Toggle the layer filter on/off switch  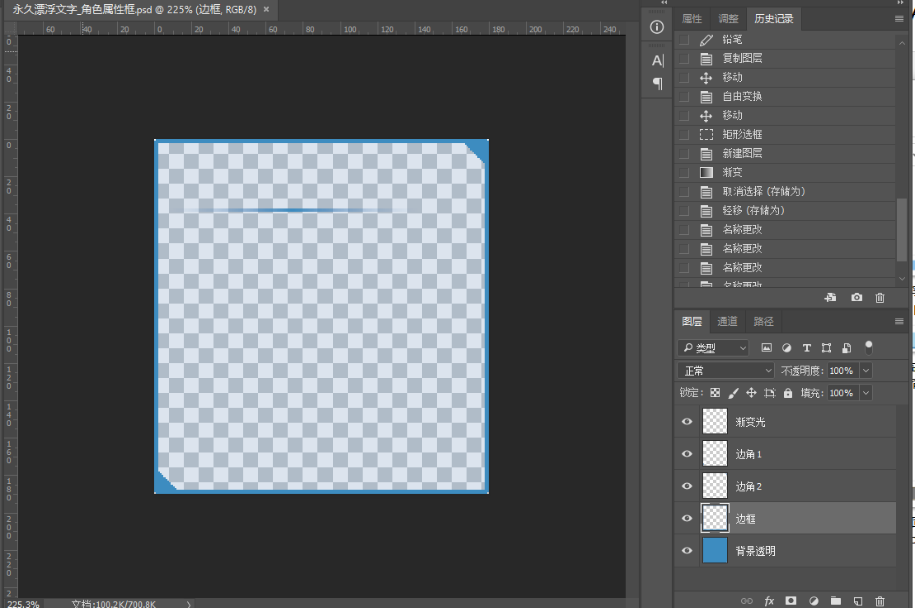tap(869, 347)
